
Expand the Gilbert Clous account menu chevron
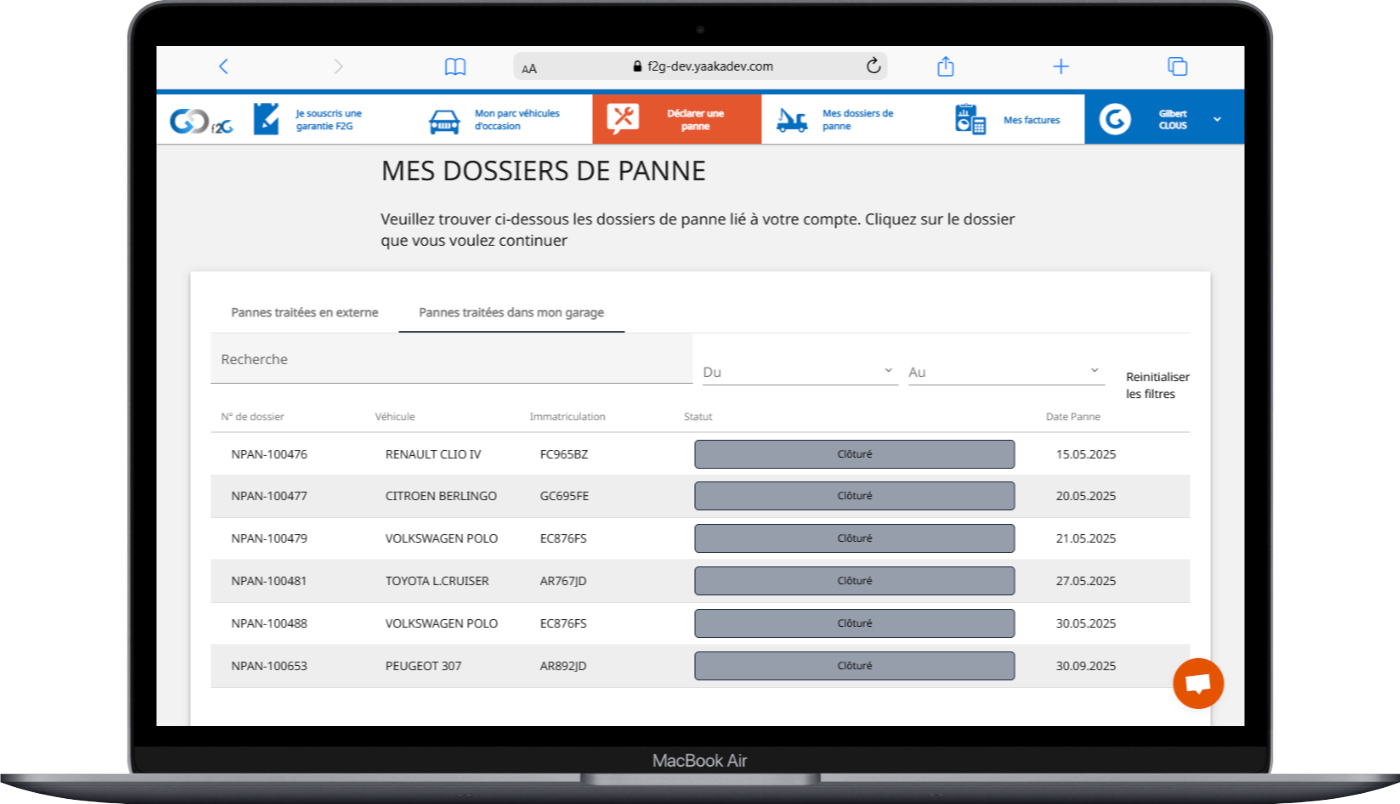[x=1217, y=120]
